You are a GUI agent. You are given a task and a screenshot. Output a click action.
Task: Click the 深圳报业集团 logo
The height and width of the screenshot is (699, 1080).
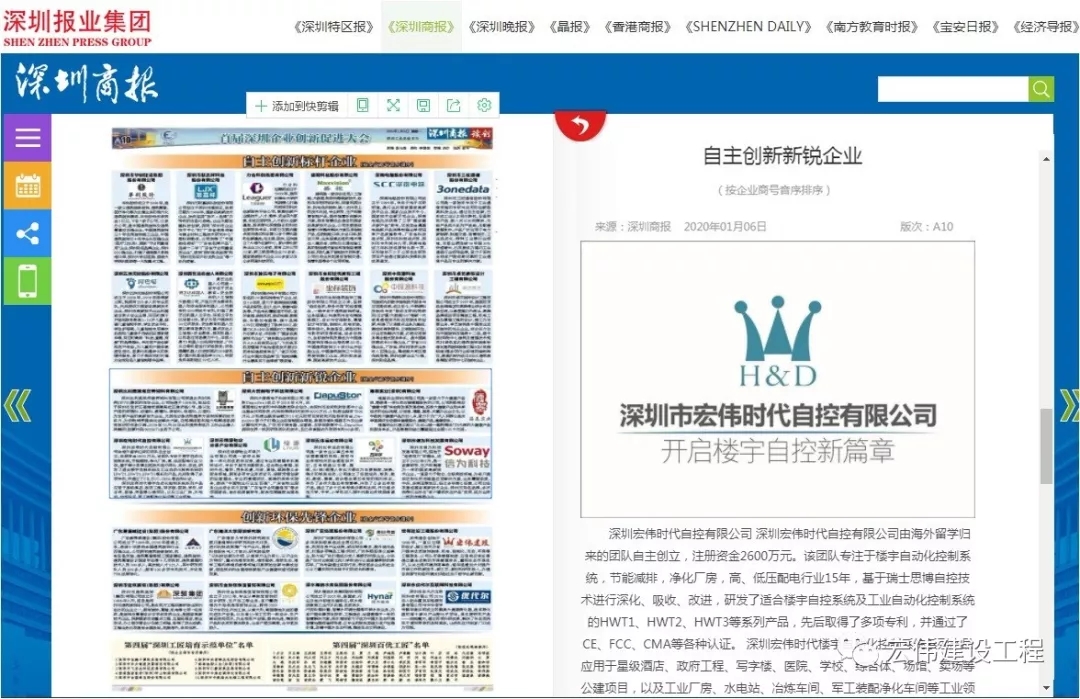point(77,28)
